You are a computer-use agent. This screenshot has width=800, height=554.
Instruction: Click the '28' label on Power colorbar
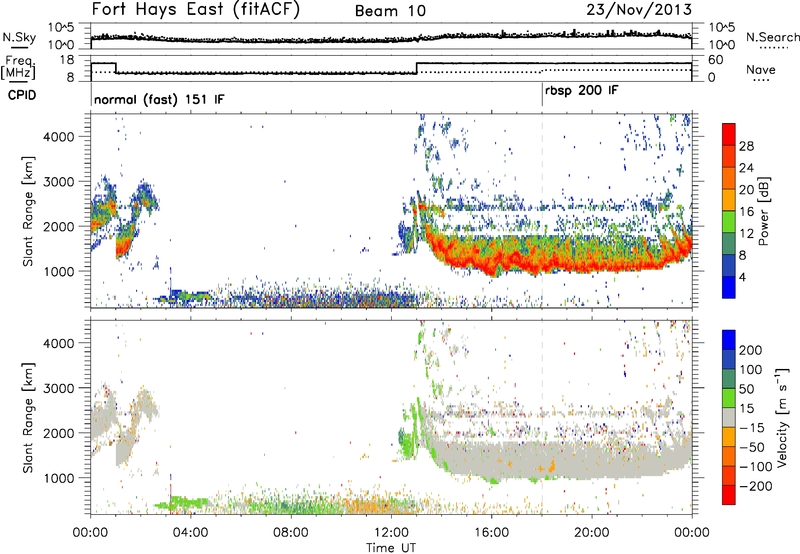(x=746, y=146)
